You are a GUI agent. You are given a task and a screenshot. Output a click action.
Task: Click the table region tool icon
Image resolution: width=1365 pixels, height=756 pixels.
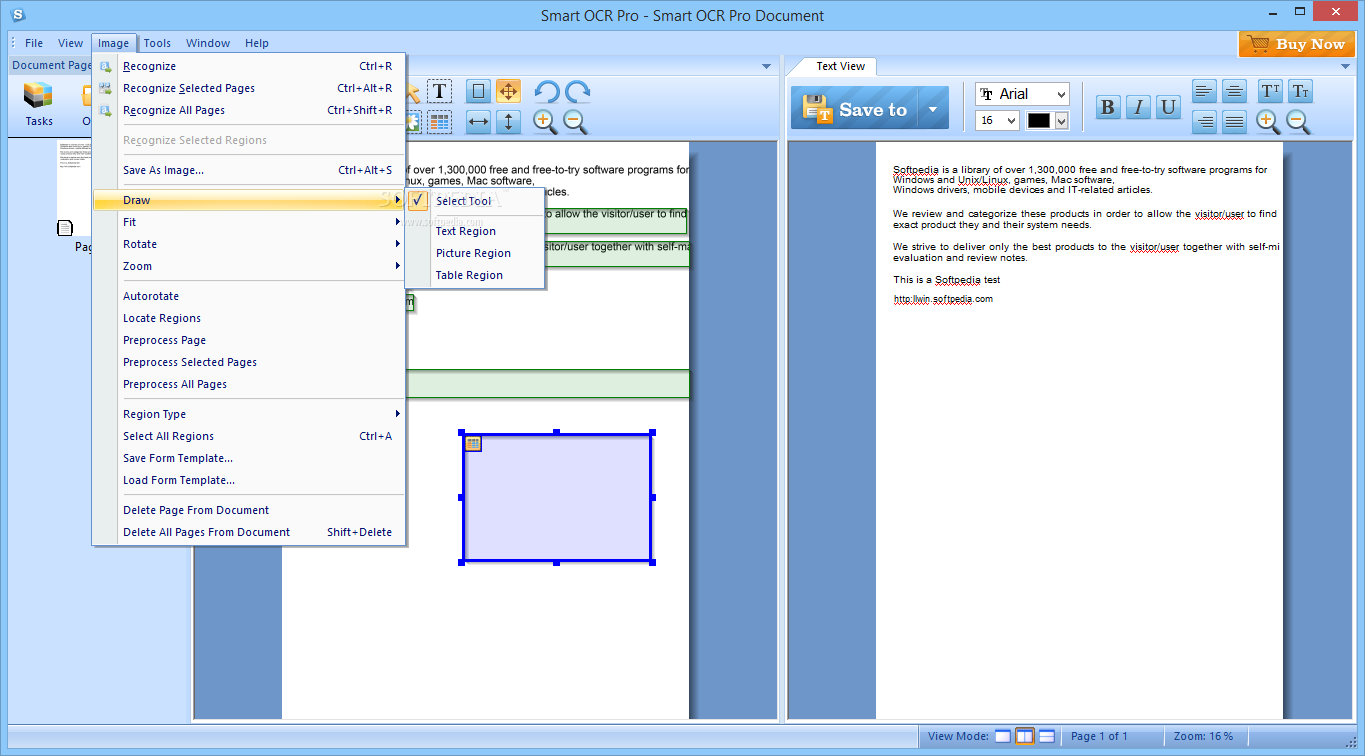440,122
